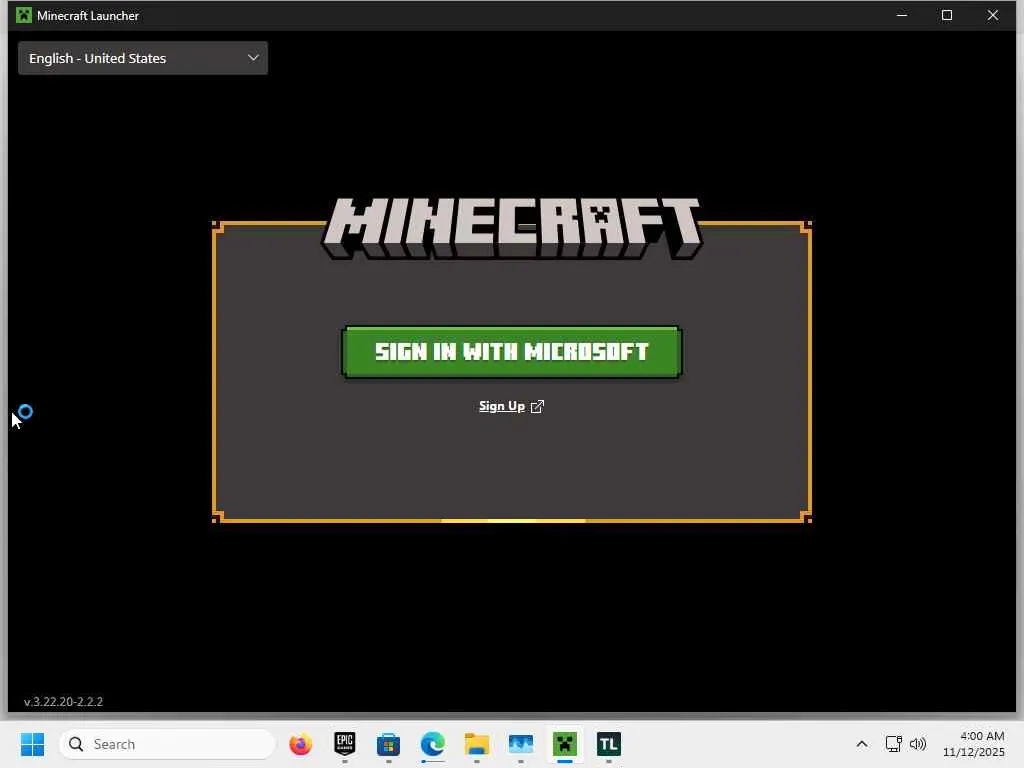Click the blue landscape app taskbar icon
1024x768 pixels.
point(520,744)
